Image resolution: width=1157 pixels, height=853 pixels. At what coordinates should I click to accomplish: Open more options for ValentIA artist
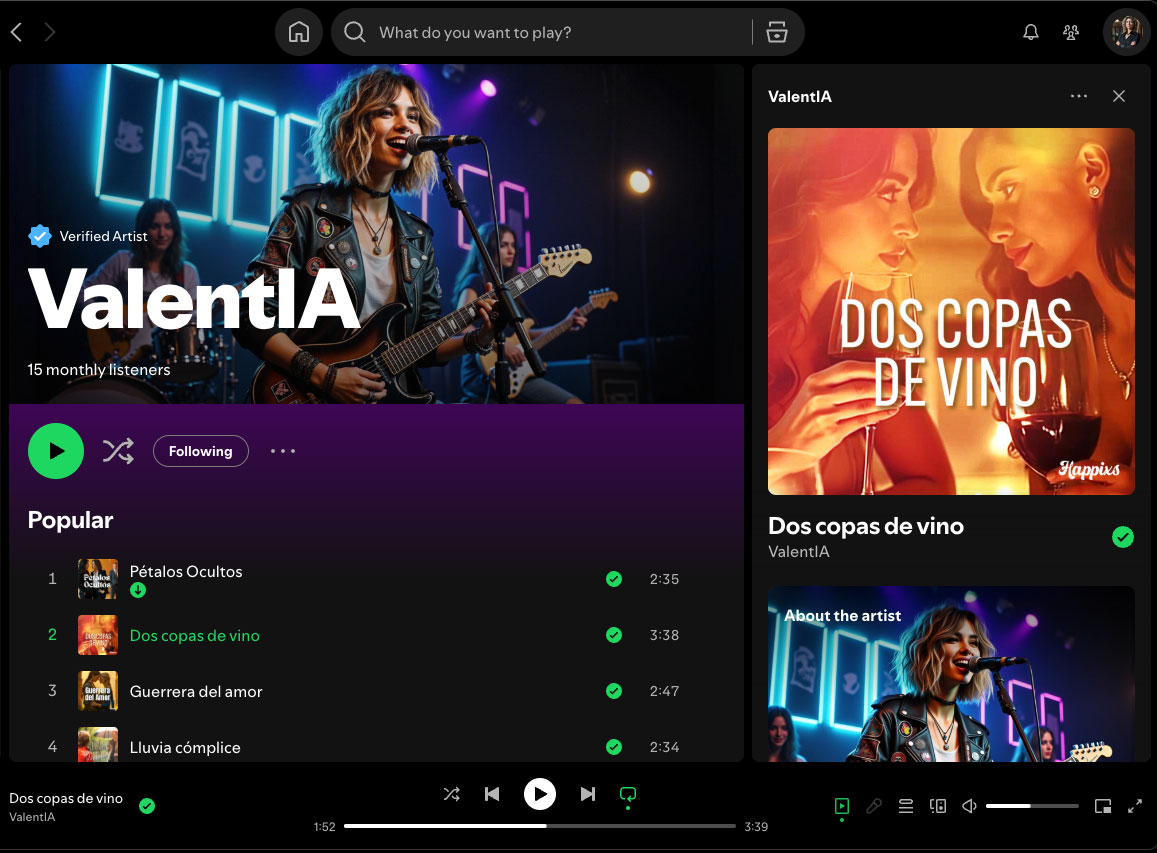pos(283,451)
